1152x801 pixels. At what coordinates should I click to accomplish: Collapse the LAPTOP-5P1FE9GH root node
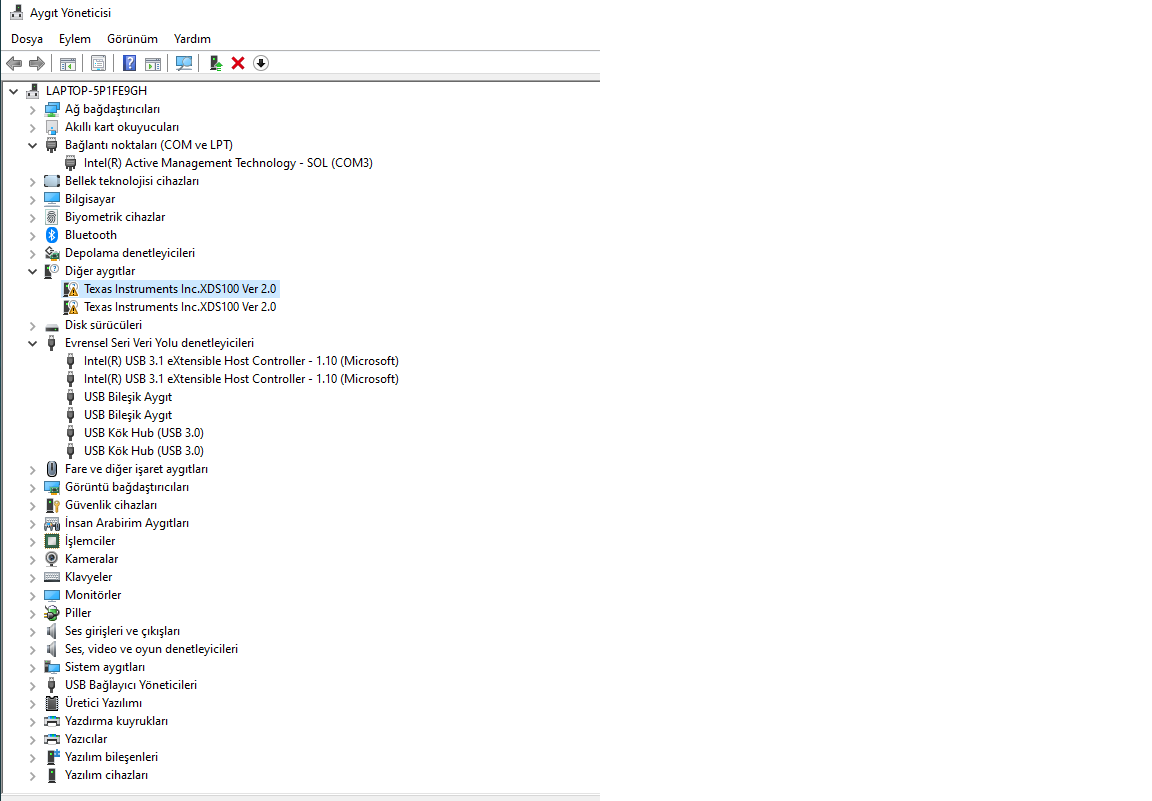click(13, 91)
